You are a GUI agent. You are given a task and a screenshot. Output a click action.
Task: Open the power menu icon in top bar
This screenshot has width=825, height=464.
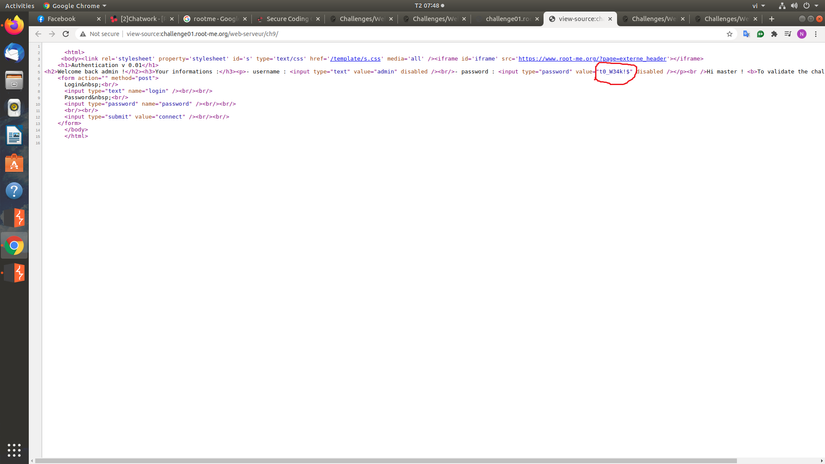click(807, 6)
